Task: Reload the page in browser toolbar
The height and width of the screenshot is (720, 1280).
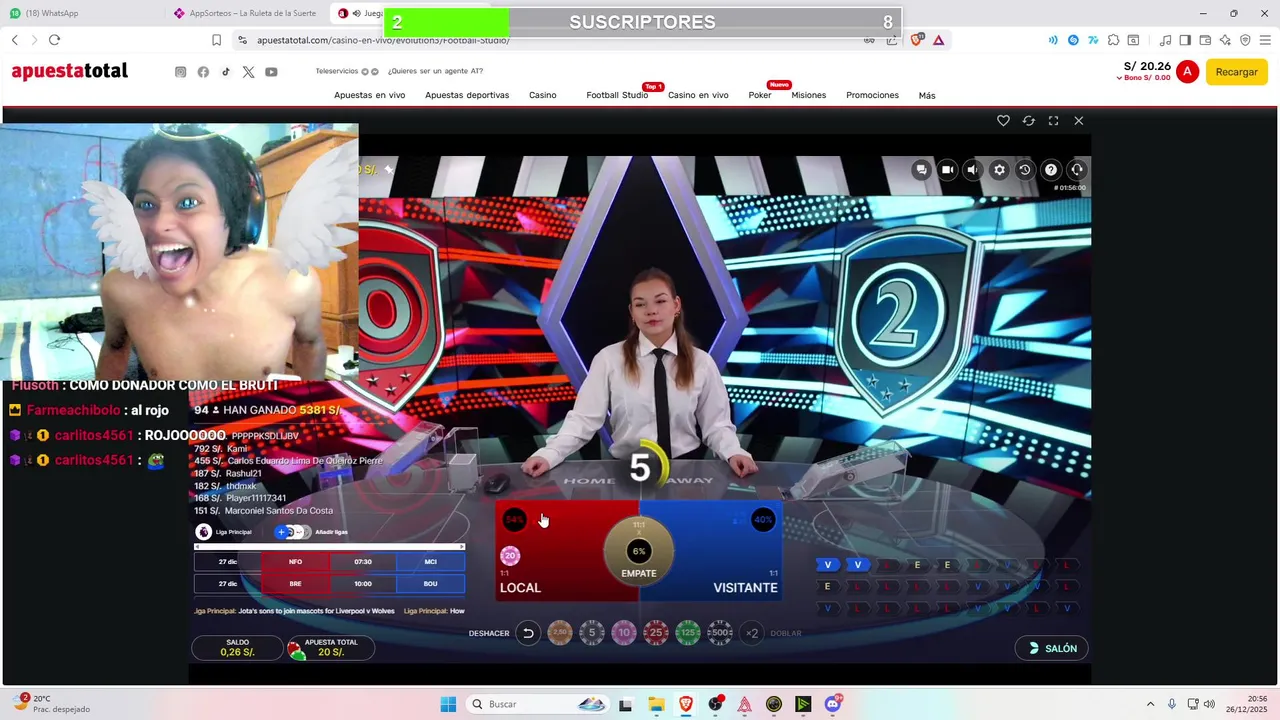Action: (x=54, y=40)
